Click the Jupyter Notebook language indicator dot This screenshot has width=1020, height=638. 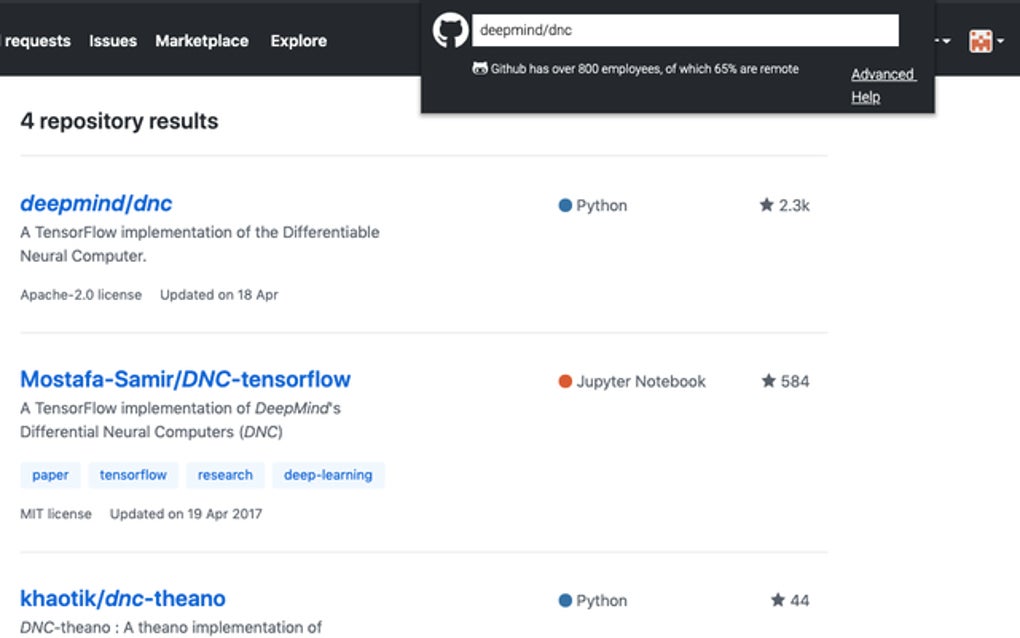coord(565,381)
